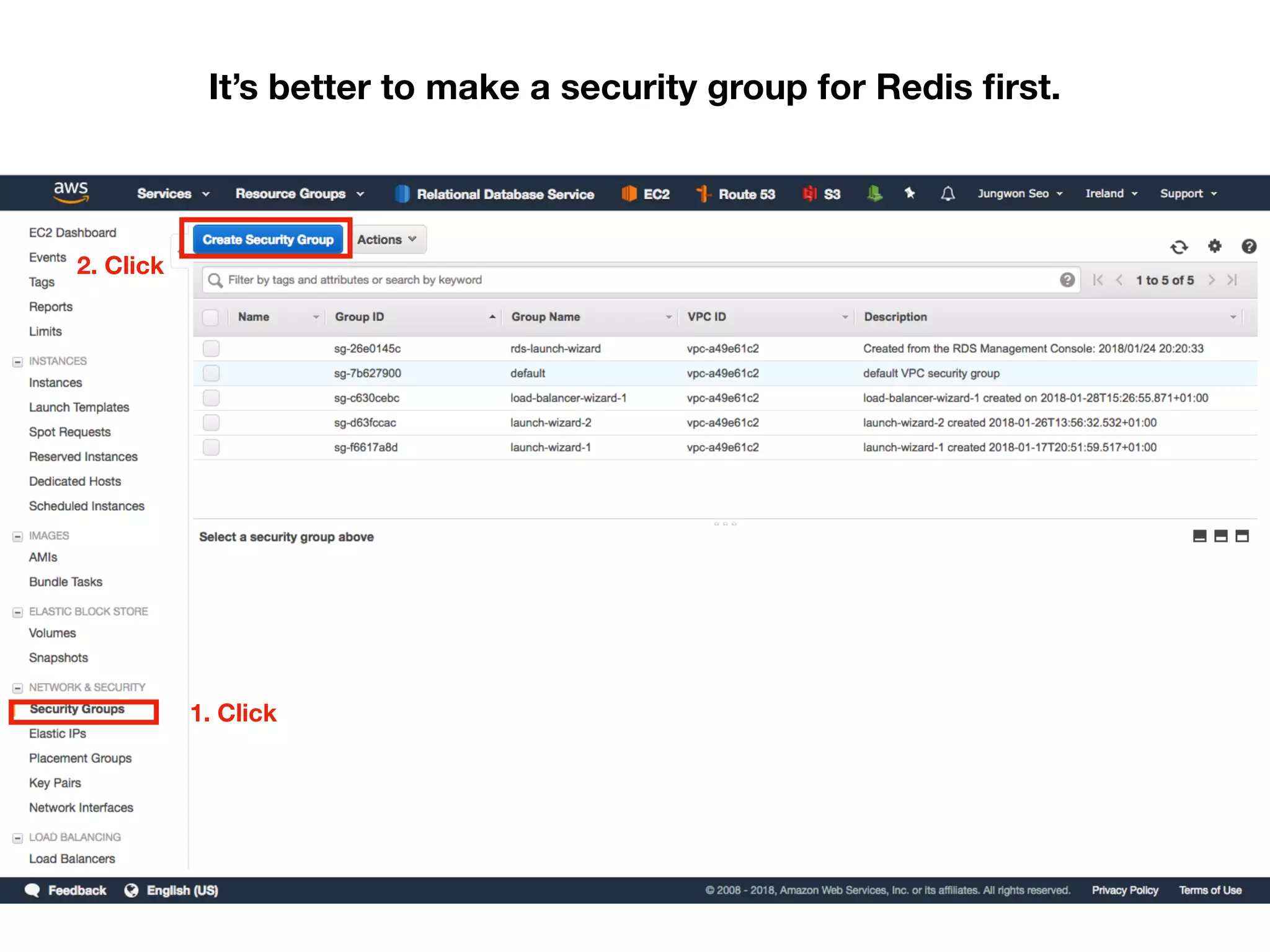Open the Ireland region dropdown

click(1111, 194)
